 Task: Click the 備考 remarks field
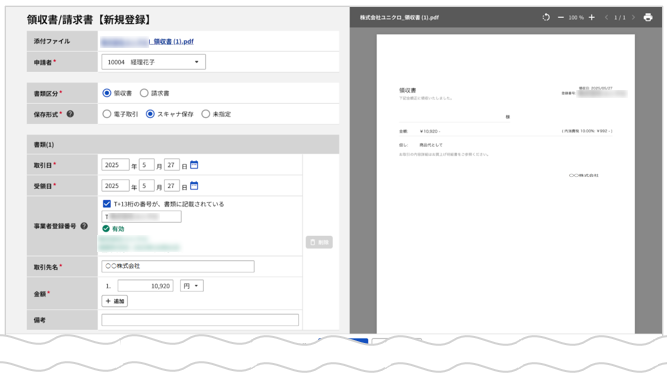[200, 320]
